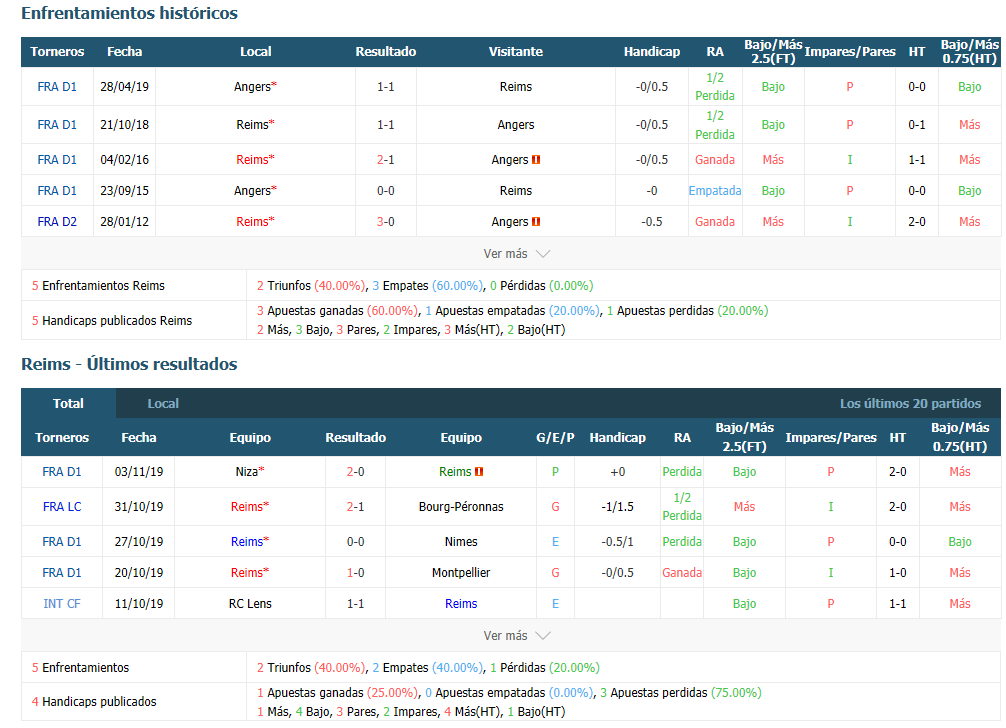Click blue Reims on 11/10/19 row
Viewport: 1006px width, 728px height.
pos(461,604)
